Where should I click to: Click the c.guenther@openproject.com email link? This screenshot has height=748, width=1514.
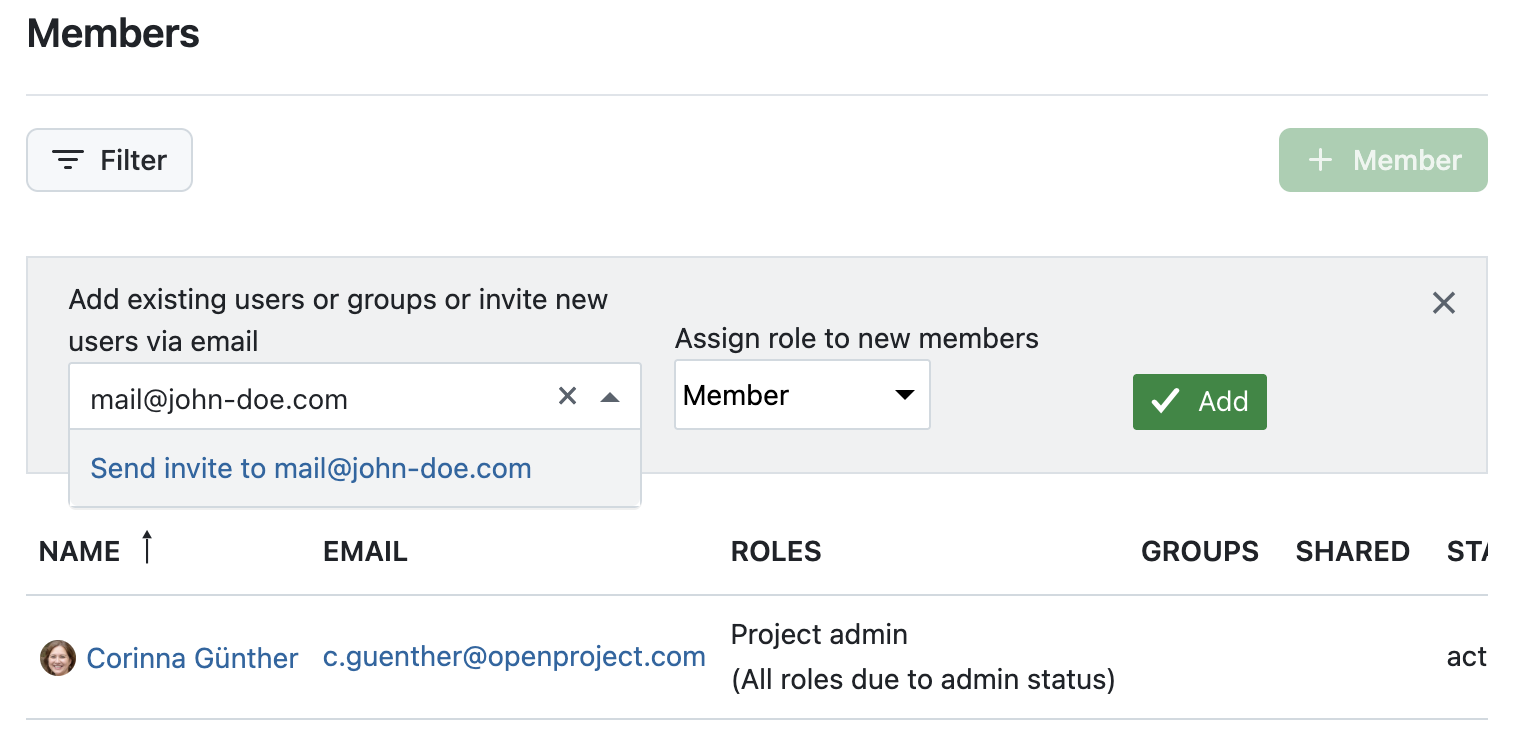pyautogui.click(x=514, y=656)
